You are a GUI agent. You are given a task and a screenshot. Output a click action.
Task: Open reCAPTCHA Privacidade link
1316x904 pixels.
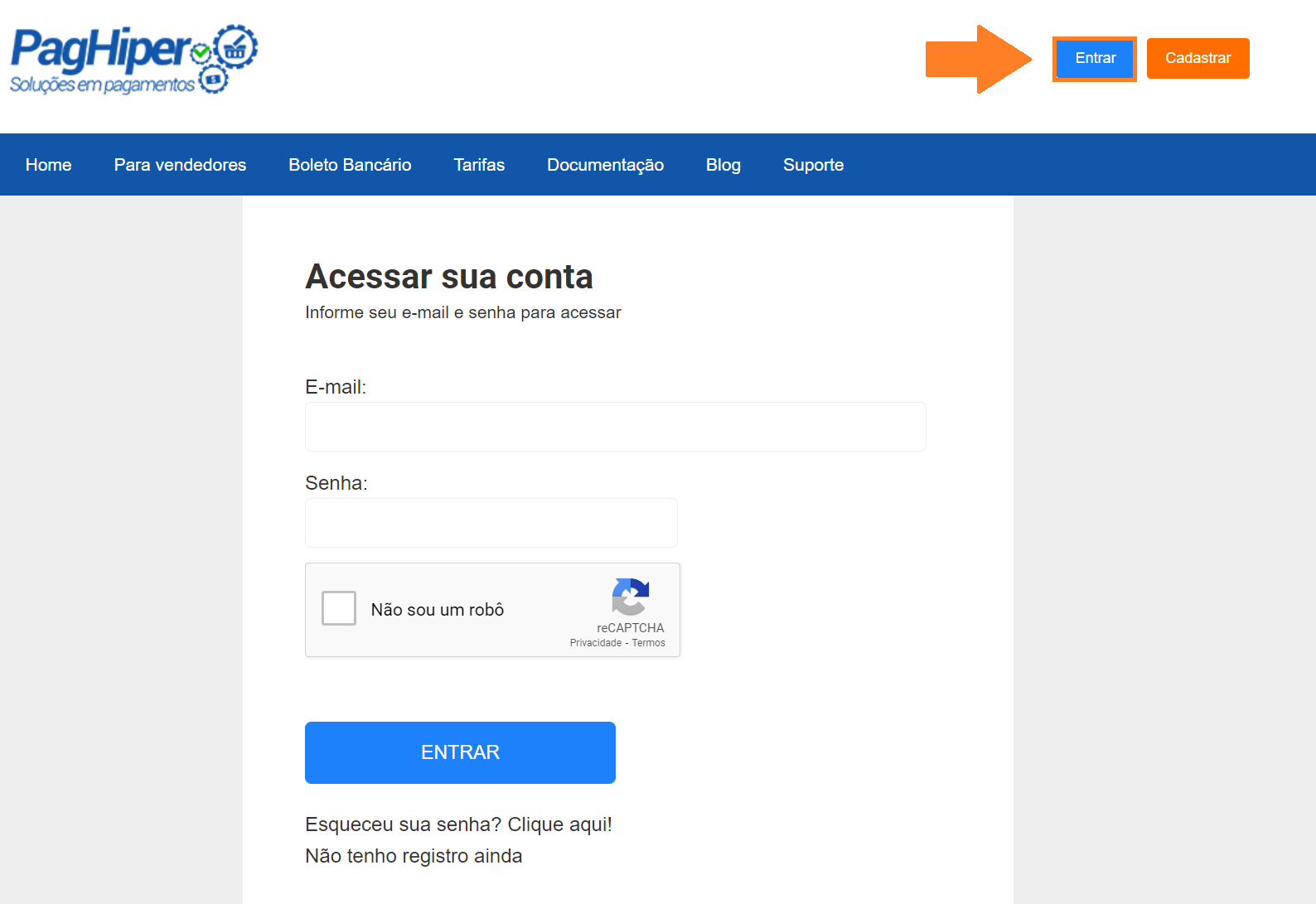(596, 643)
